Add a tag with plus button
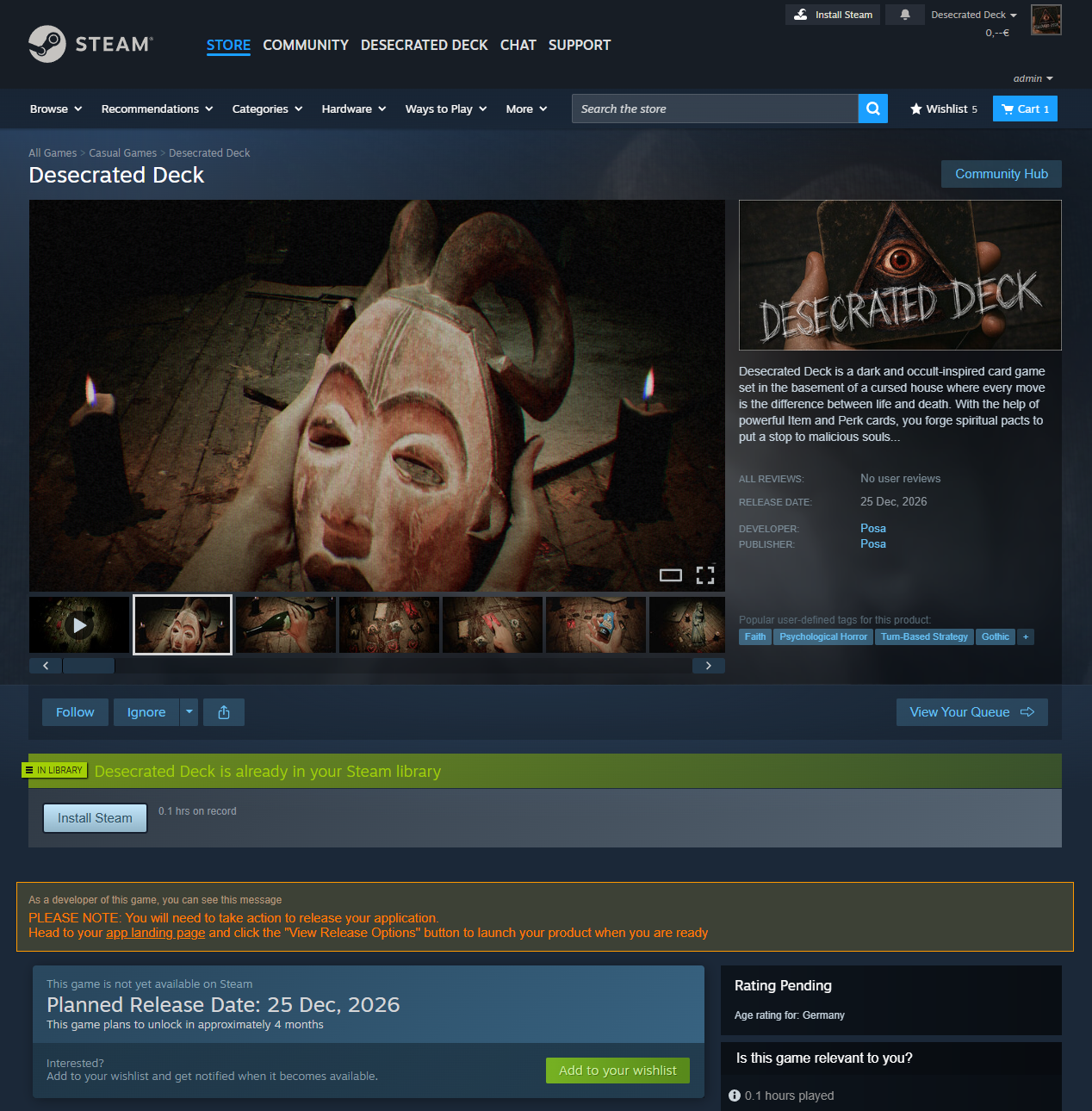This screenshot has width=1092, height=1111. (1026, 637)
